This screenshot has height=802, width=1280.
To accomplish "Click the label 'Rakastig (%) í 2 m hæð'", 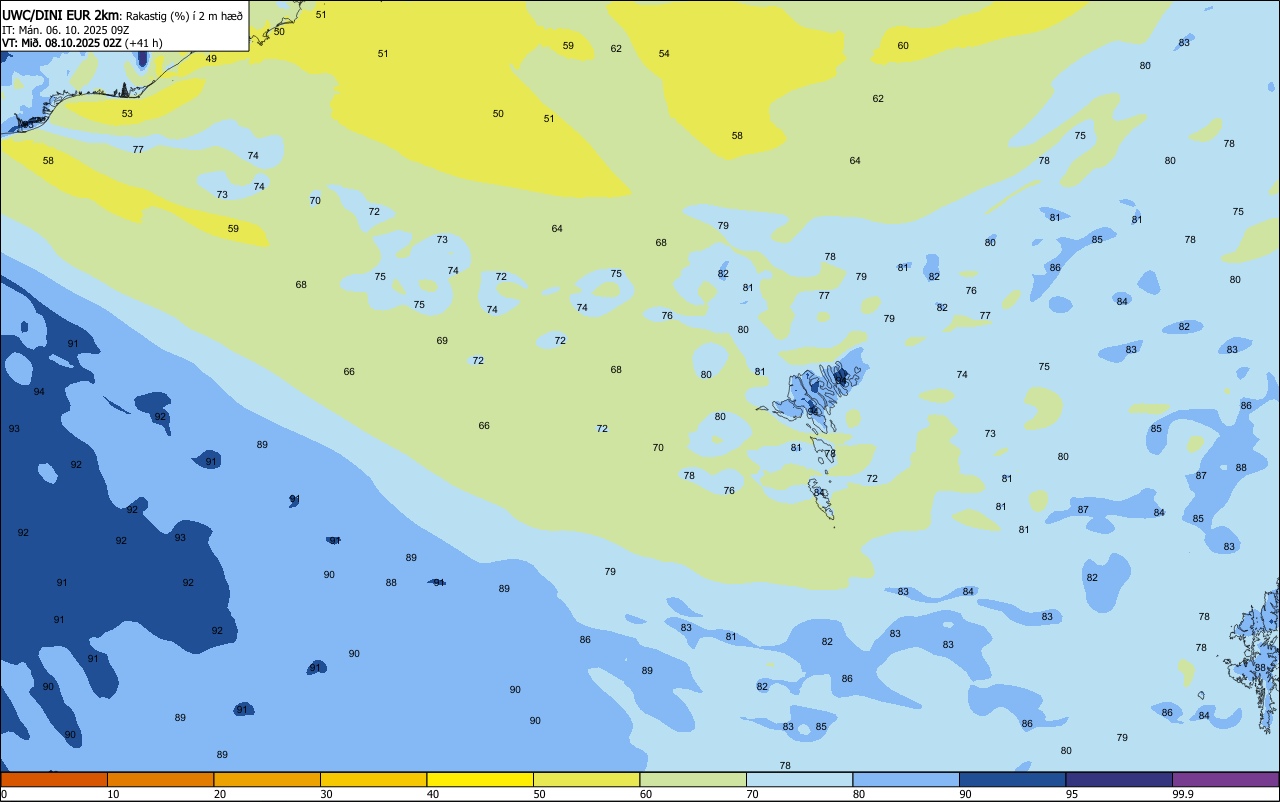I will point(184,15).
